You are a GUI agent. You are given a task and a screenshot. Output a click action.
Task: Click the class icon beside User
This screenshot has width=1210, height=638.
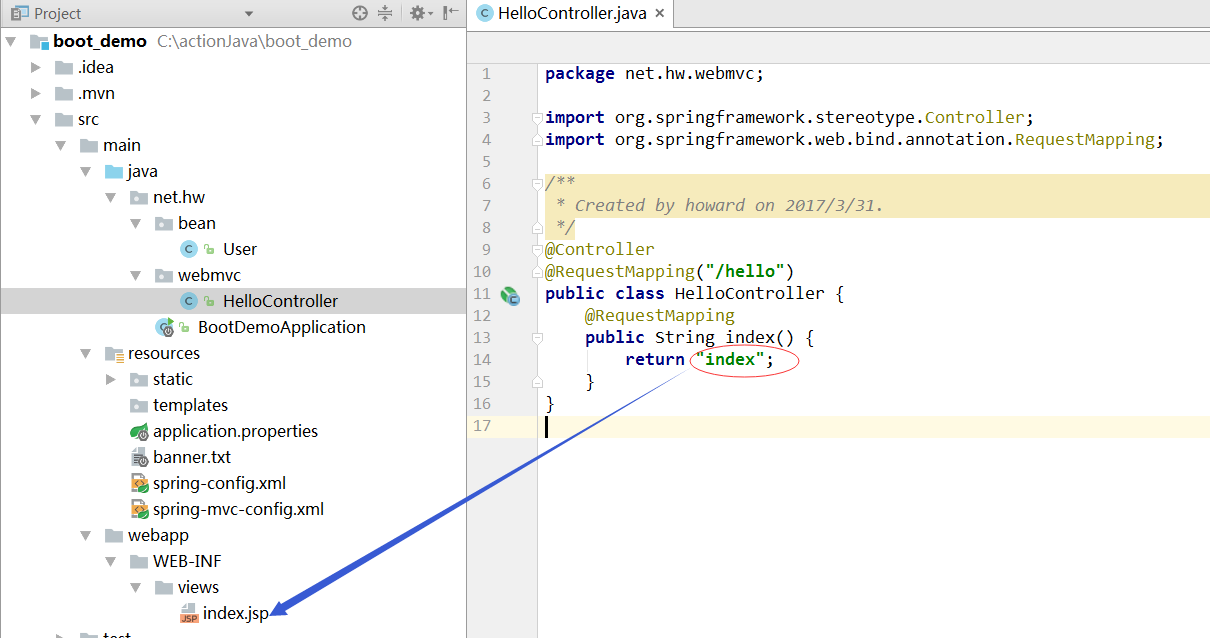[189, 249]
